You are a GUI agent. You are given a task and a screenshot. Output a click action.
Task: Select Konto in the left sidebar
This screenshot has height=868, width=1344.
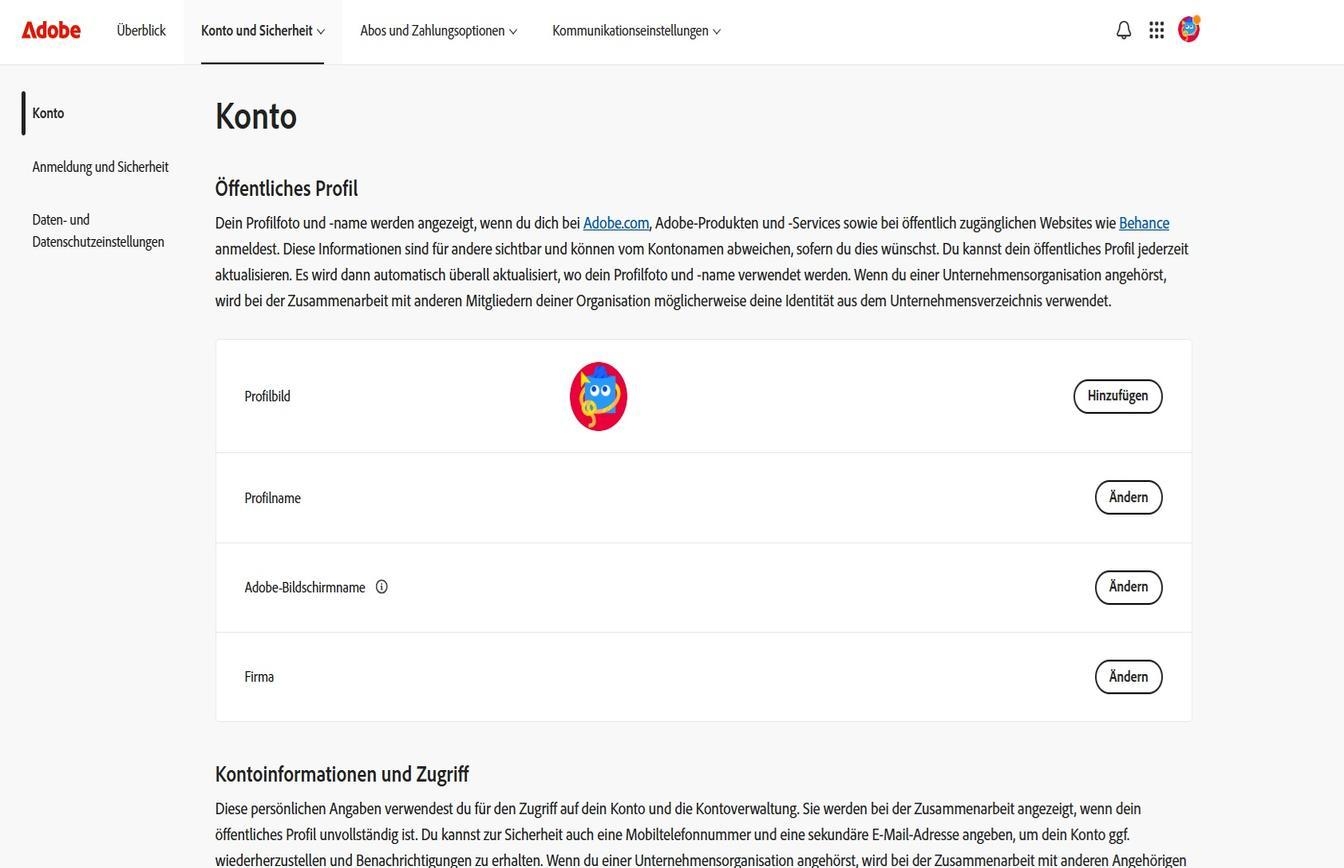pyautogui.click(x=48, y=112)
